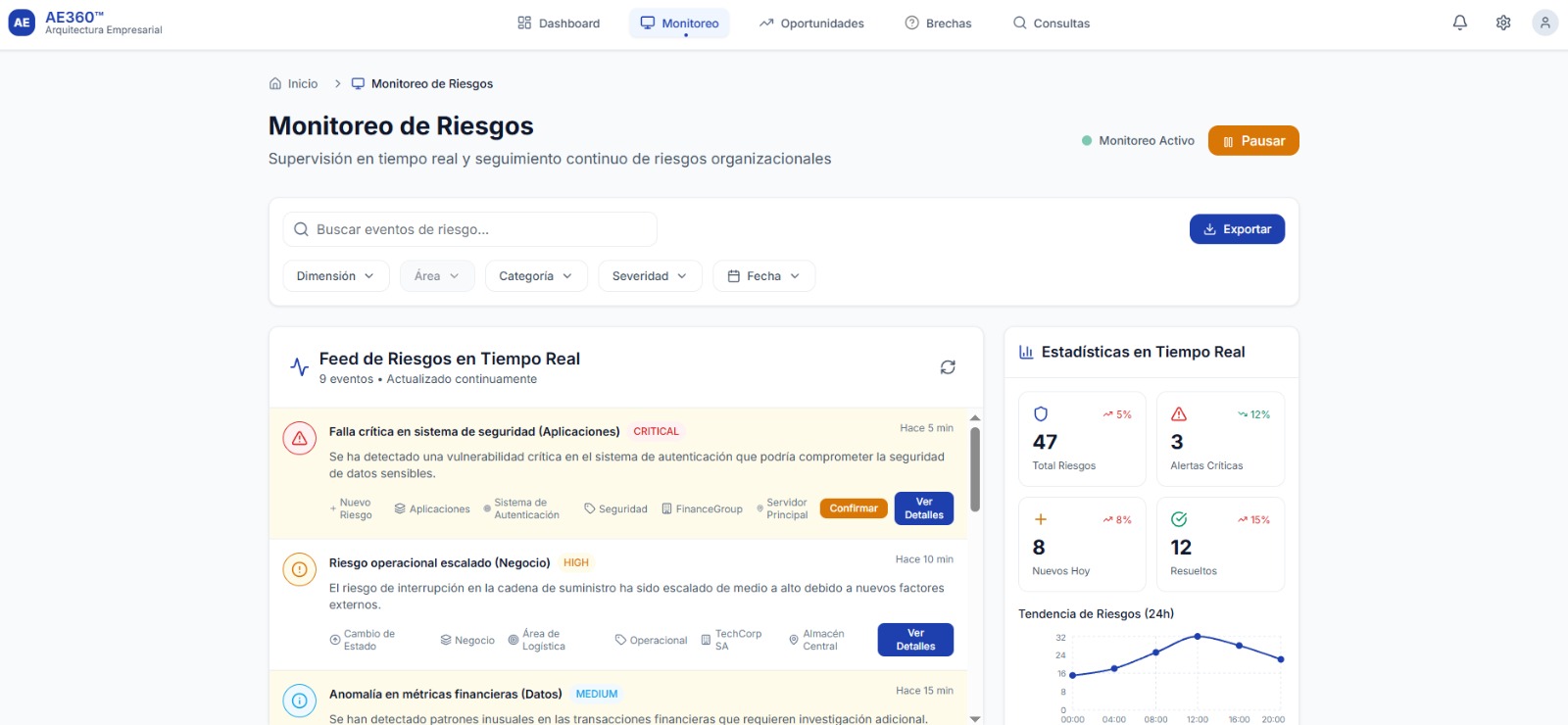1568x725 pixels.
Task: Export the risk events with Exportar
Action: (x=1237, y=229)
